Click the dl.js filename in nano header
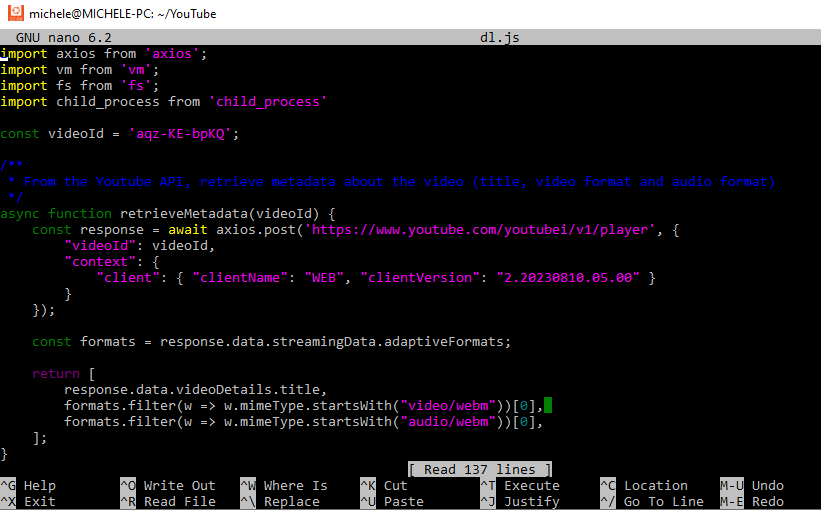This screenshot has height=510, width=821. point(500,38)
